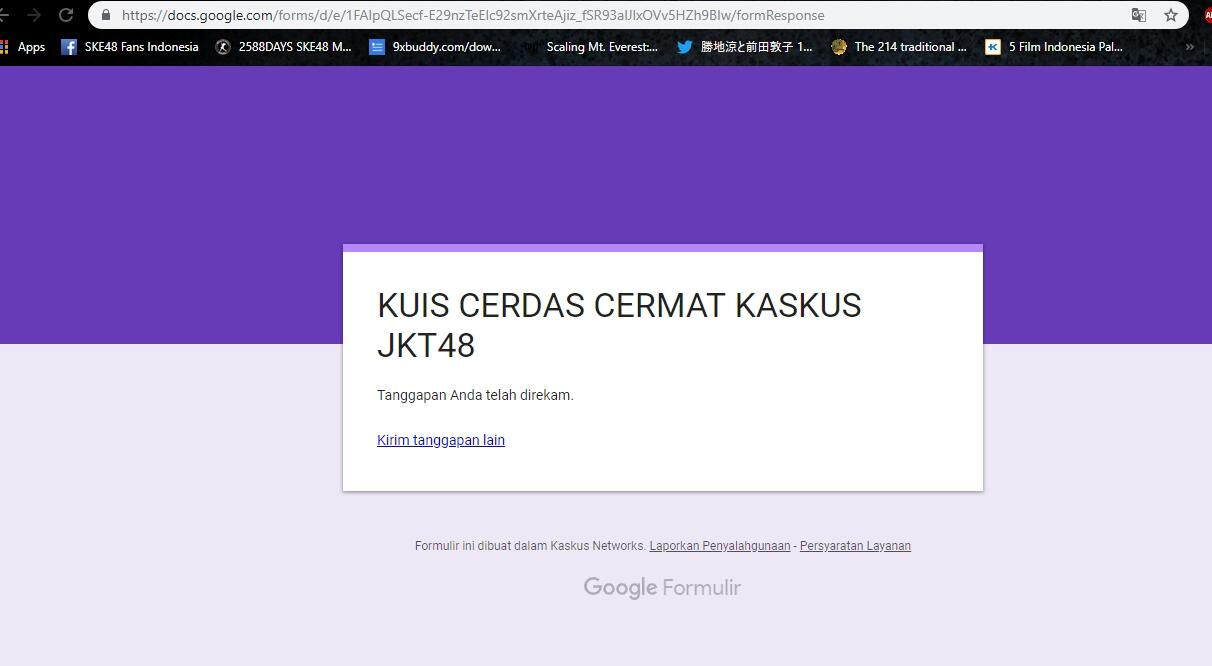Open the 9xbuddy.com/dow bookmark icon
The height and width of the screenshot is (666, 1212).
pyautogui.click(x=377, y=46)
